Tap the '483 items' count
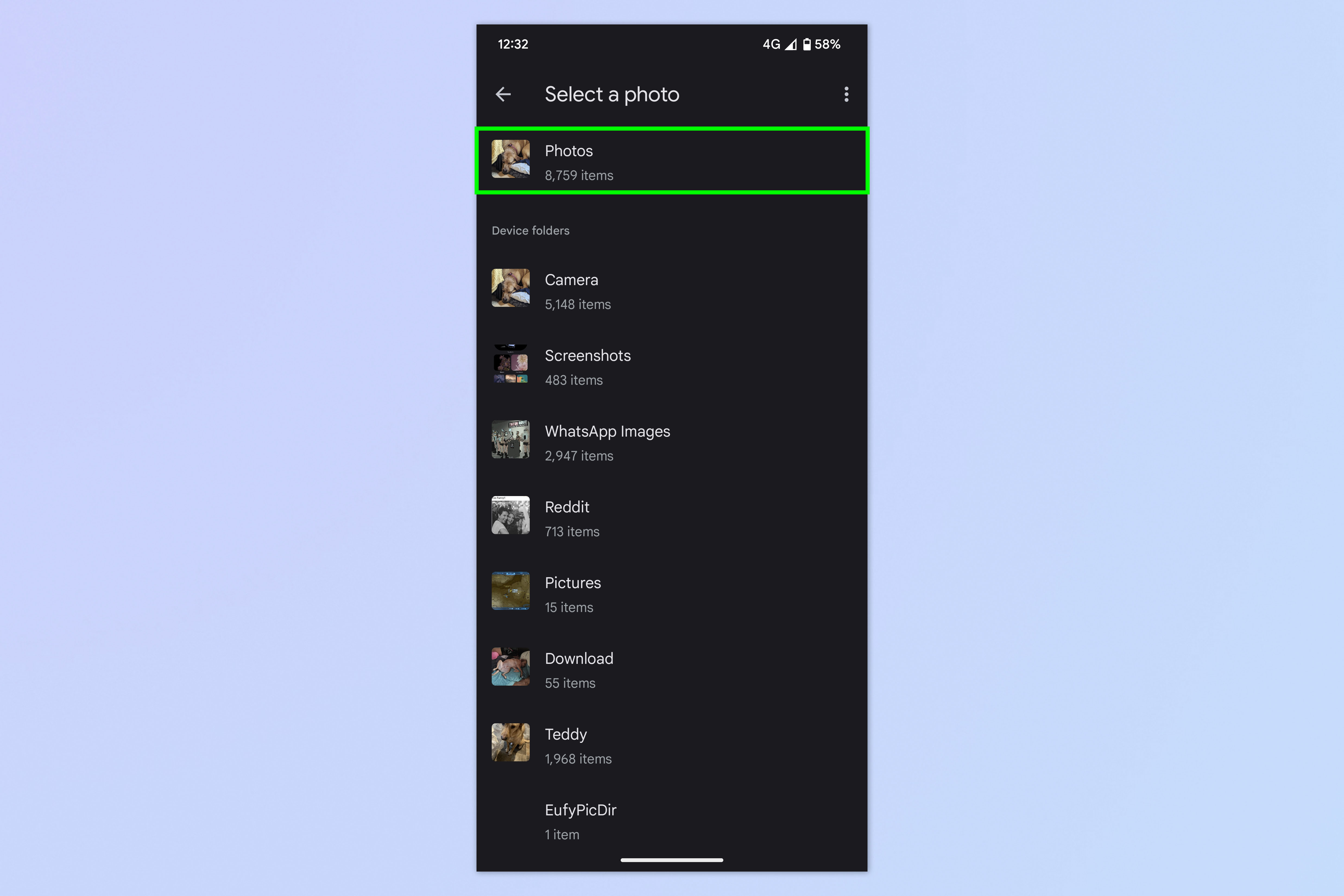 574,380
